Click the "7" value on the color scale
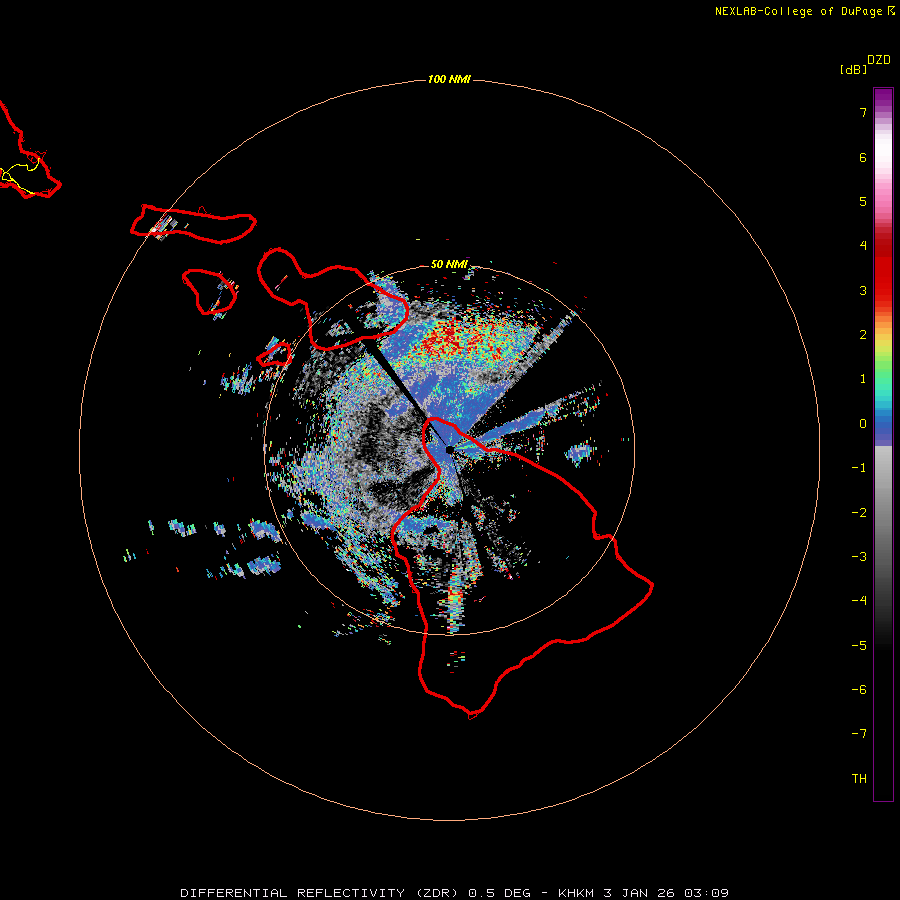Image resolution: width=900 pixels, height=900 pixels. 863,112
